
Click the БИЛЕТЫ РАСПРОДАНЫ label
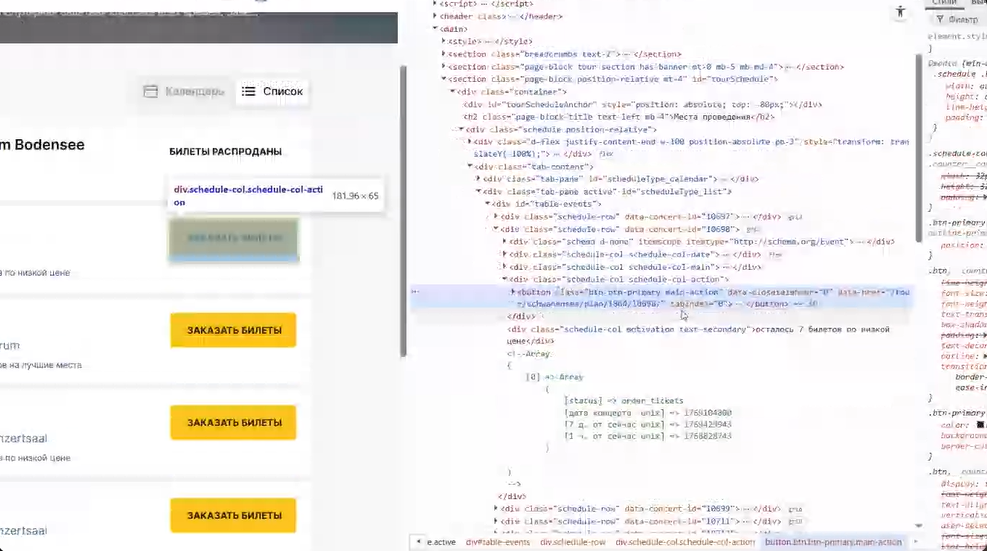[x=225, y=152]
